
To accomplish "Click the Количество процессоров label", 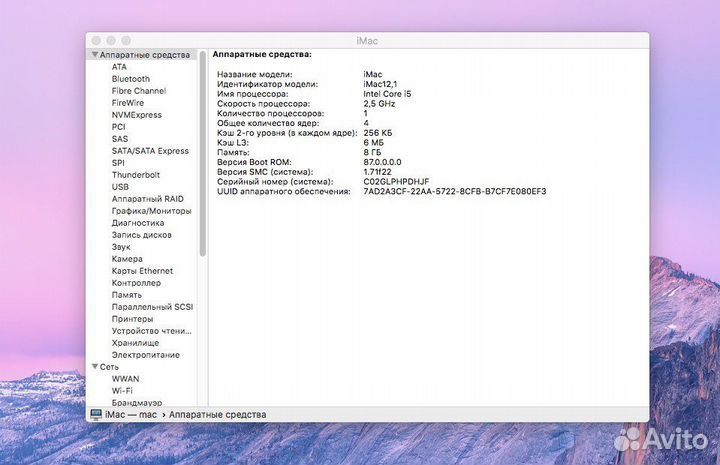I will click(270, 113).
